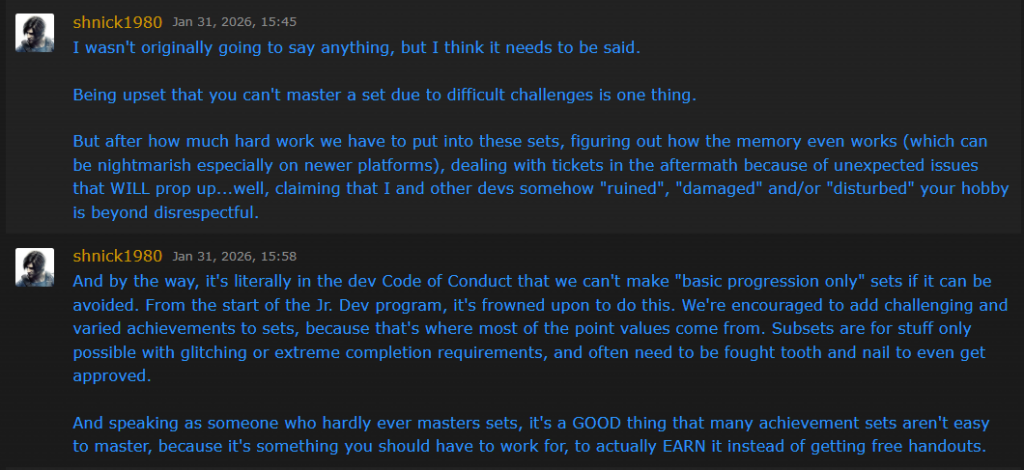Open shnick1980's avatar on the 15:58 comment
The height and width of the screenshot is (470, 1024).
point(35,267)
